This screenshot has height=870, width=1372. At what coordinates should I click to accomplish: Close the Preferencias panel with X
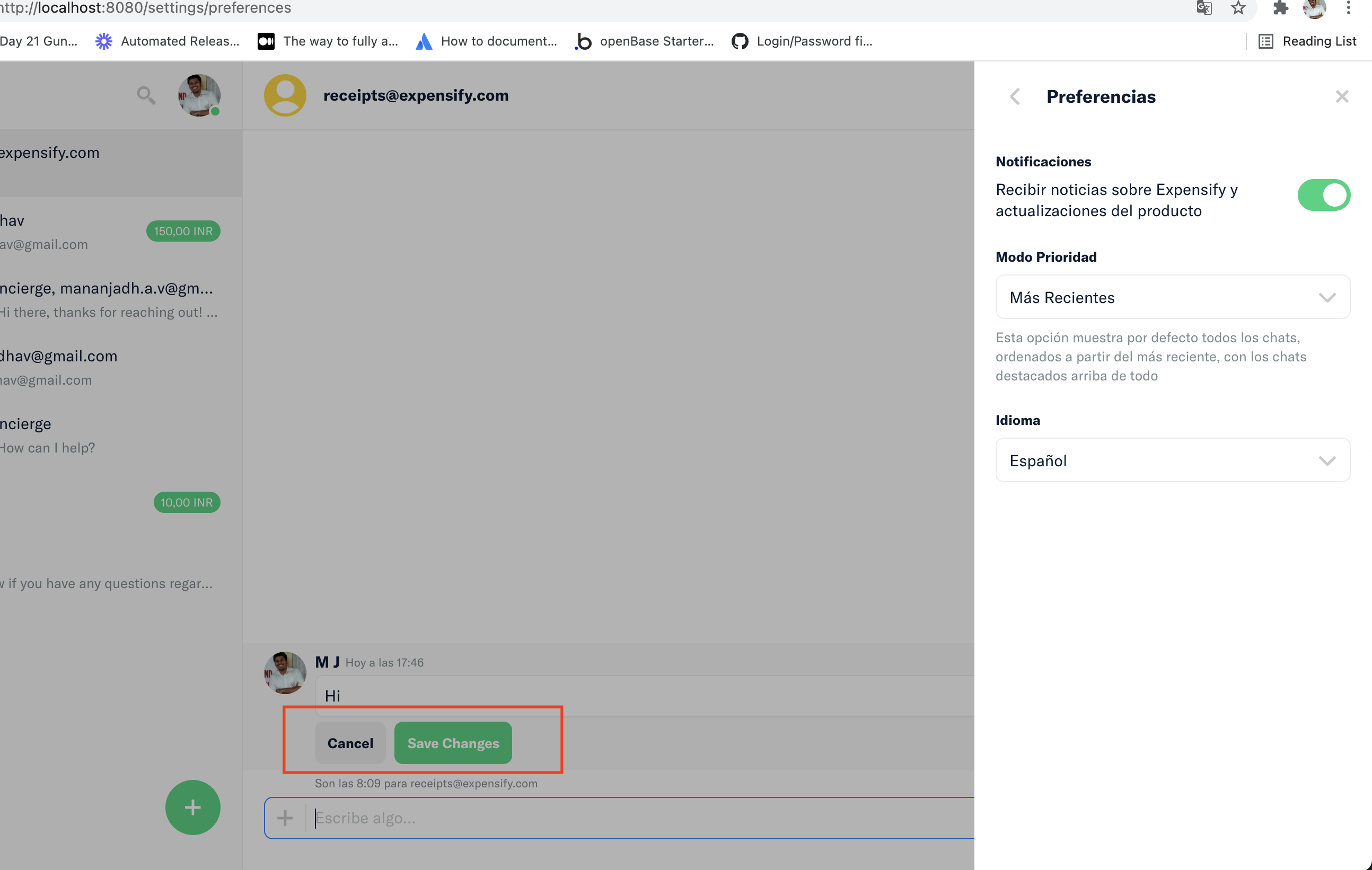(x=1342, y=96)
